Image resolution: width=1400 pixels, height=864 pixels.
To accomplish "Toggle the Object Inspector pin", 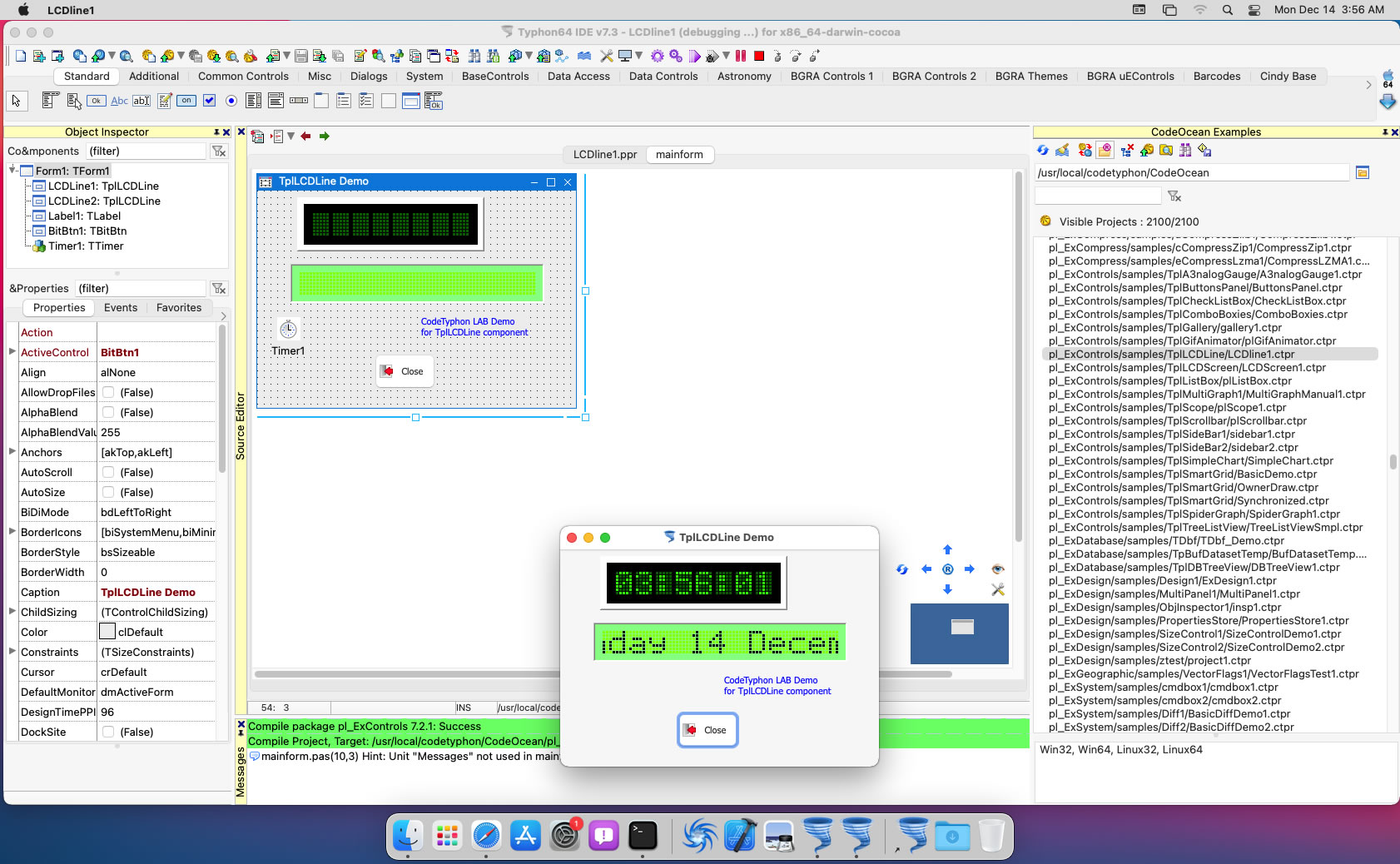I will click(x=216, y=132).
